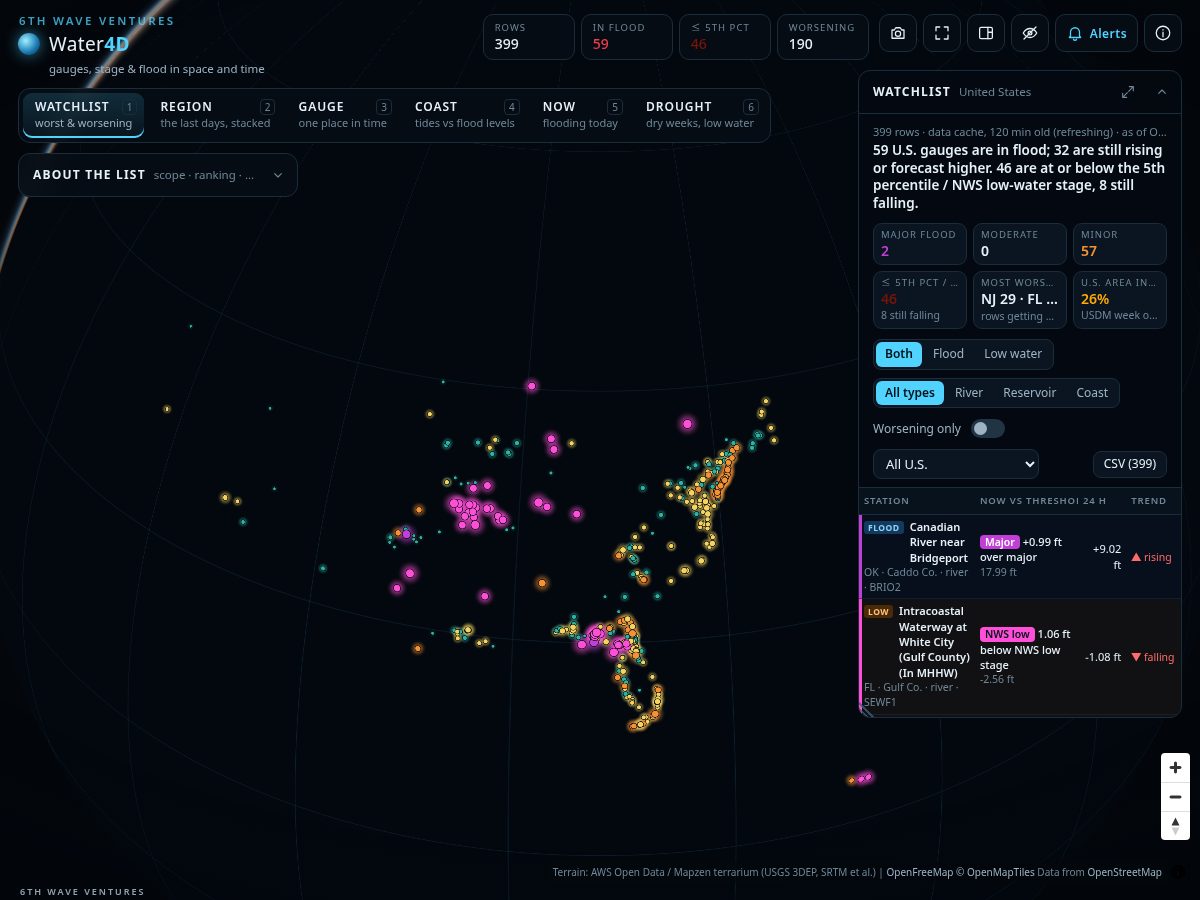Zoom out on the map
The height and width of the screenshot is (900, 1200).
1175,797
